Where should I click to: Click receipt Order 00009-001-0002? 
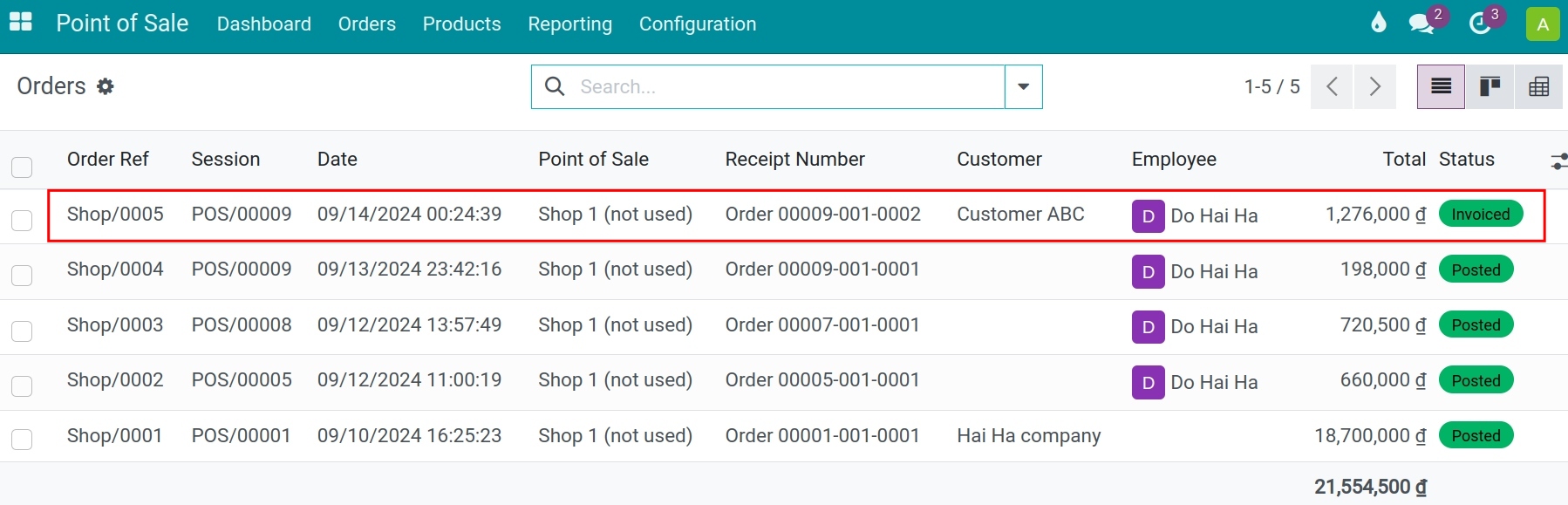[x=823, y=215]
